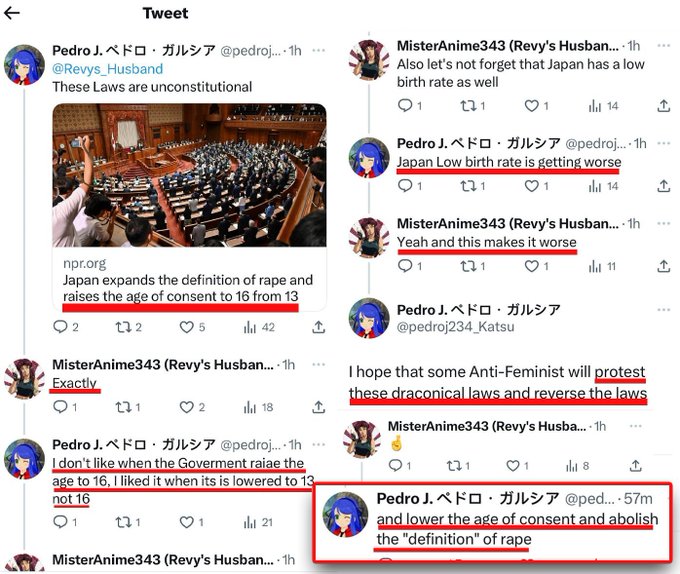Open more options on @pedroj234_Katsu main tweet

point(664,310)
